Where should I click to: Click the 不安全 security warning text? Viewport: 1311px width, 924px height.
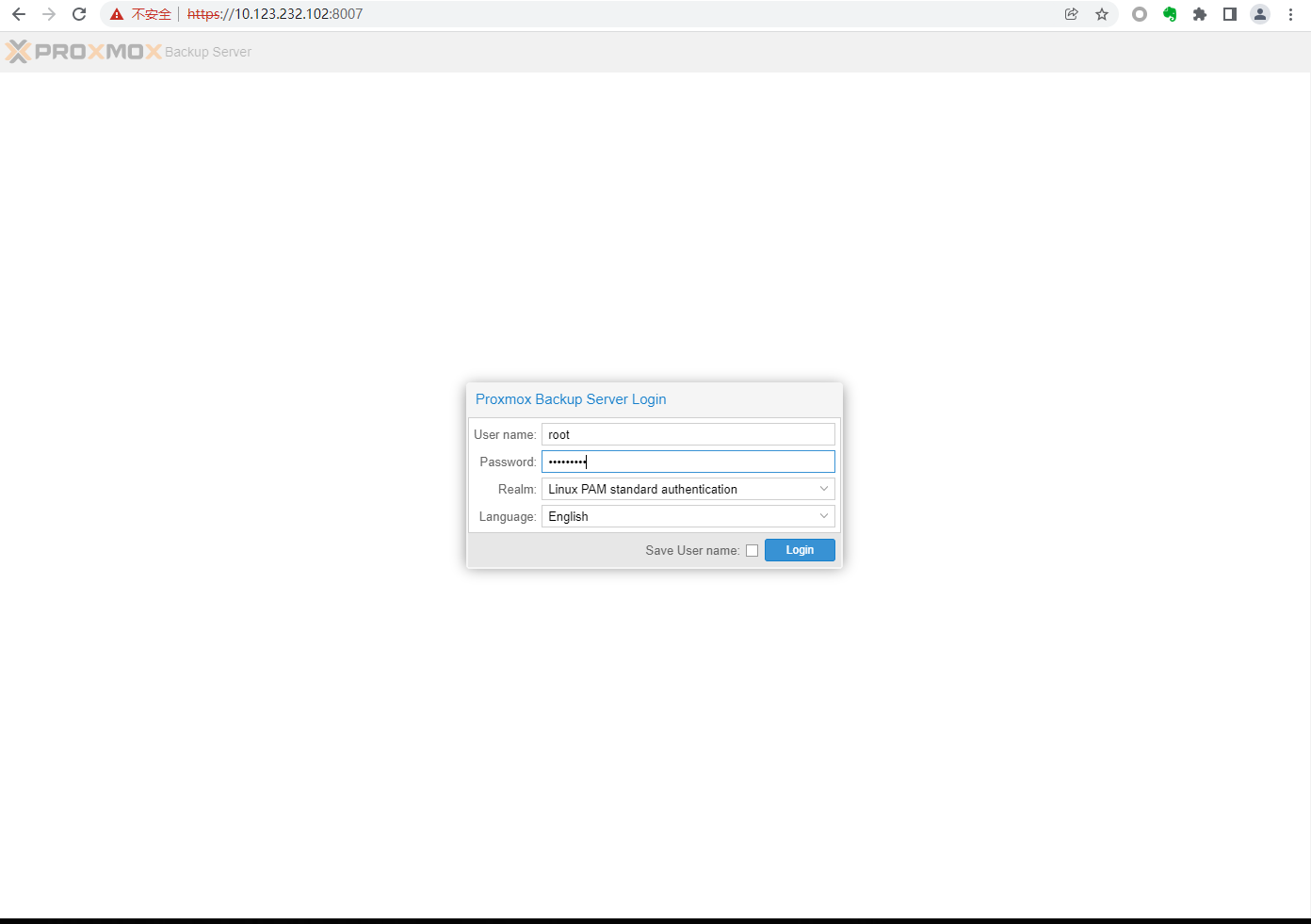point(152,14)
